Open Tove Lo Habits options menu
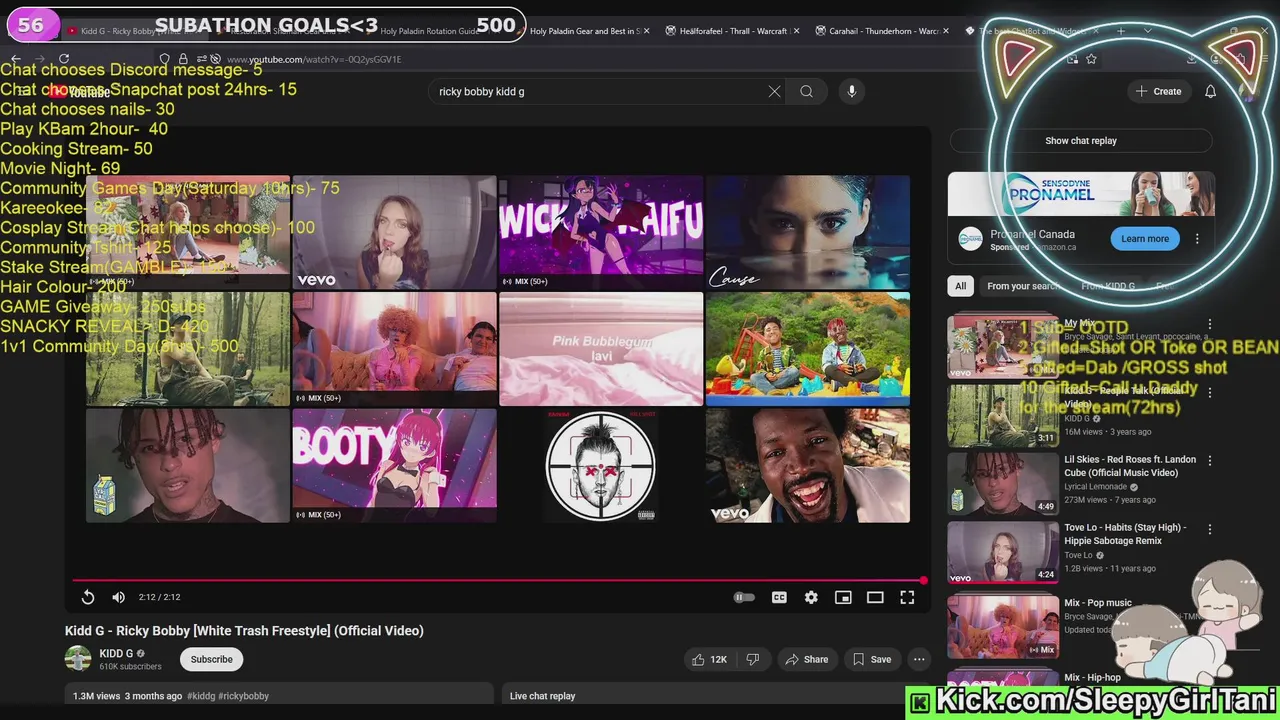 pos(1210,529)
